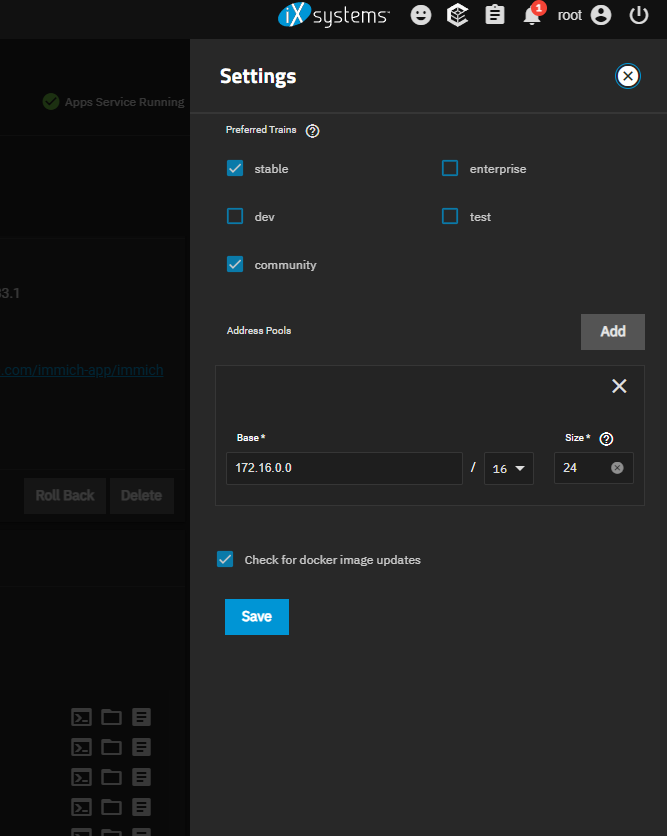Open the feedback smiley icon
This screenshot has height=836, width=667.
coord(422,15)
